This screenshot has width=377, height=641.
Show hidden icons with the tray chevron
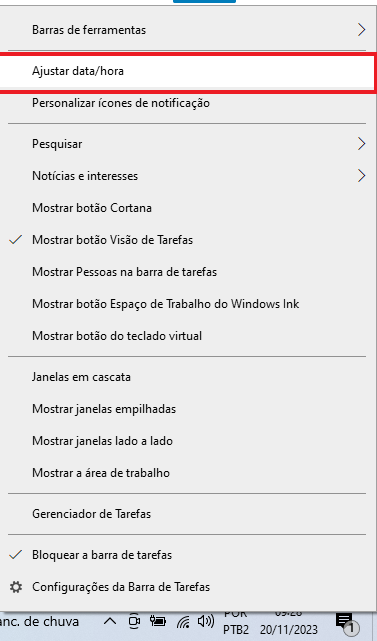point(110,622)
